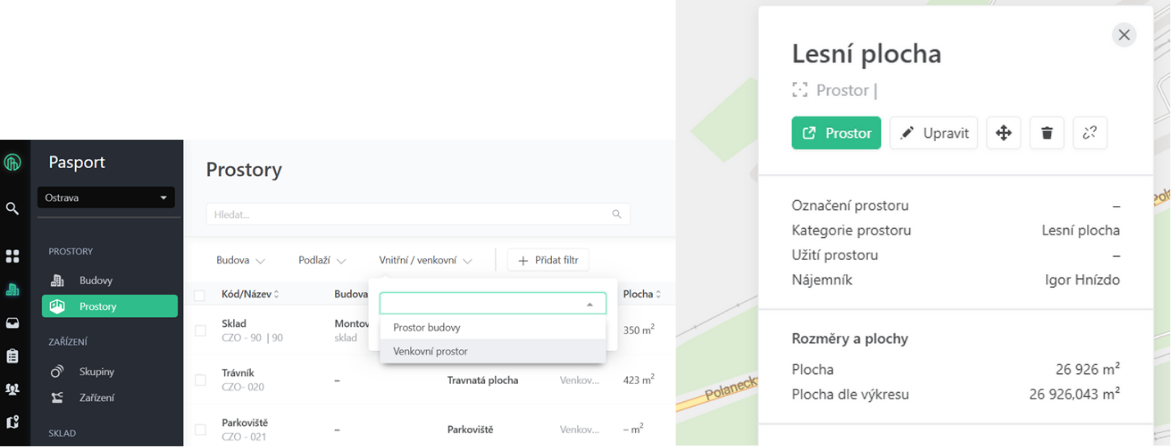The height and width of the screenshot is (447, 1171).
Task: Tick the checkbox for the Sklad row
Action: 200,330
